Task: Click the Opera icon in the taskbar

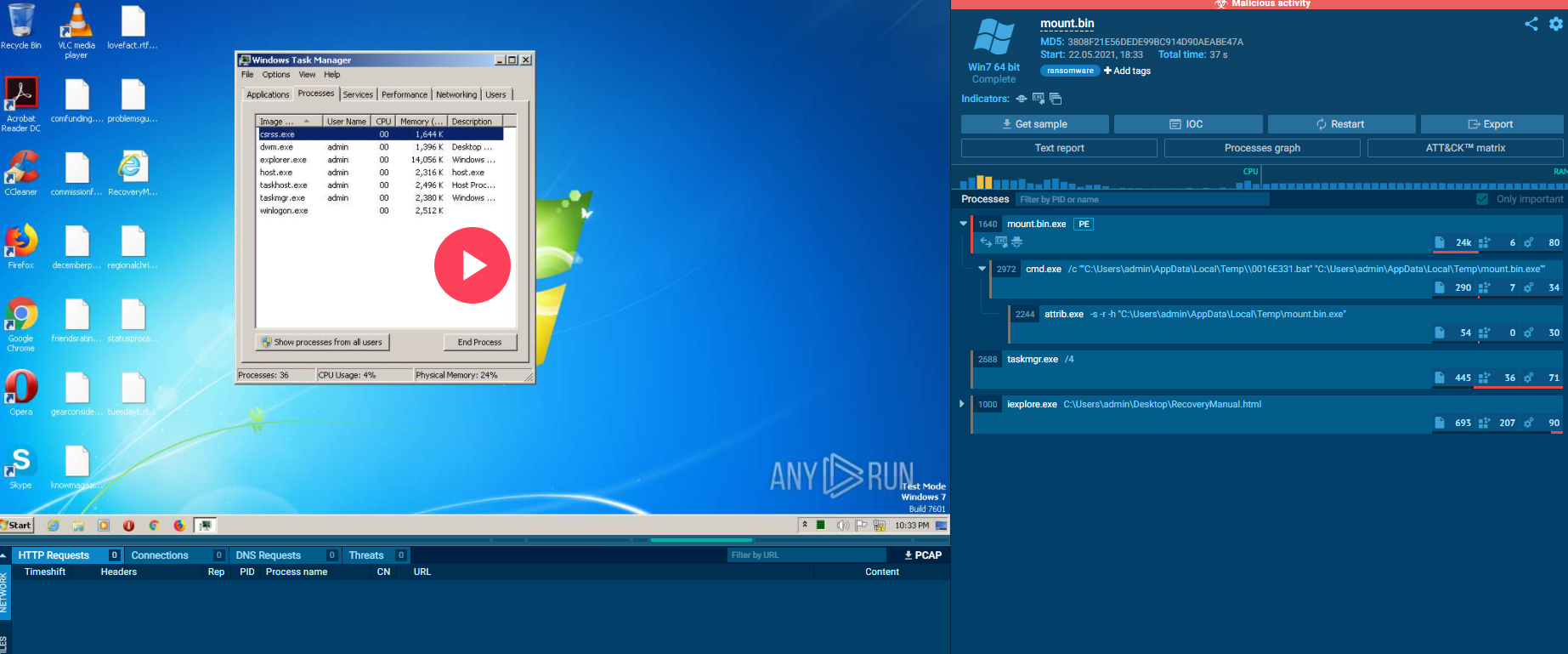Action: coord(128,526)
